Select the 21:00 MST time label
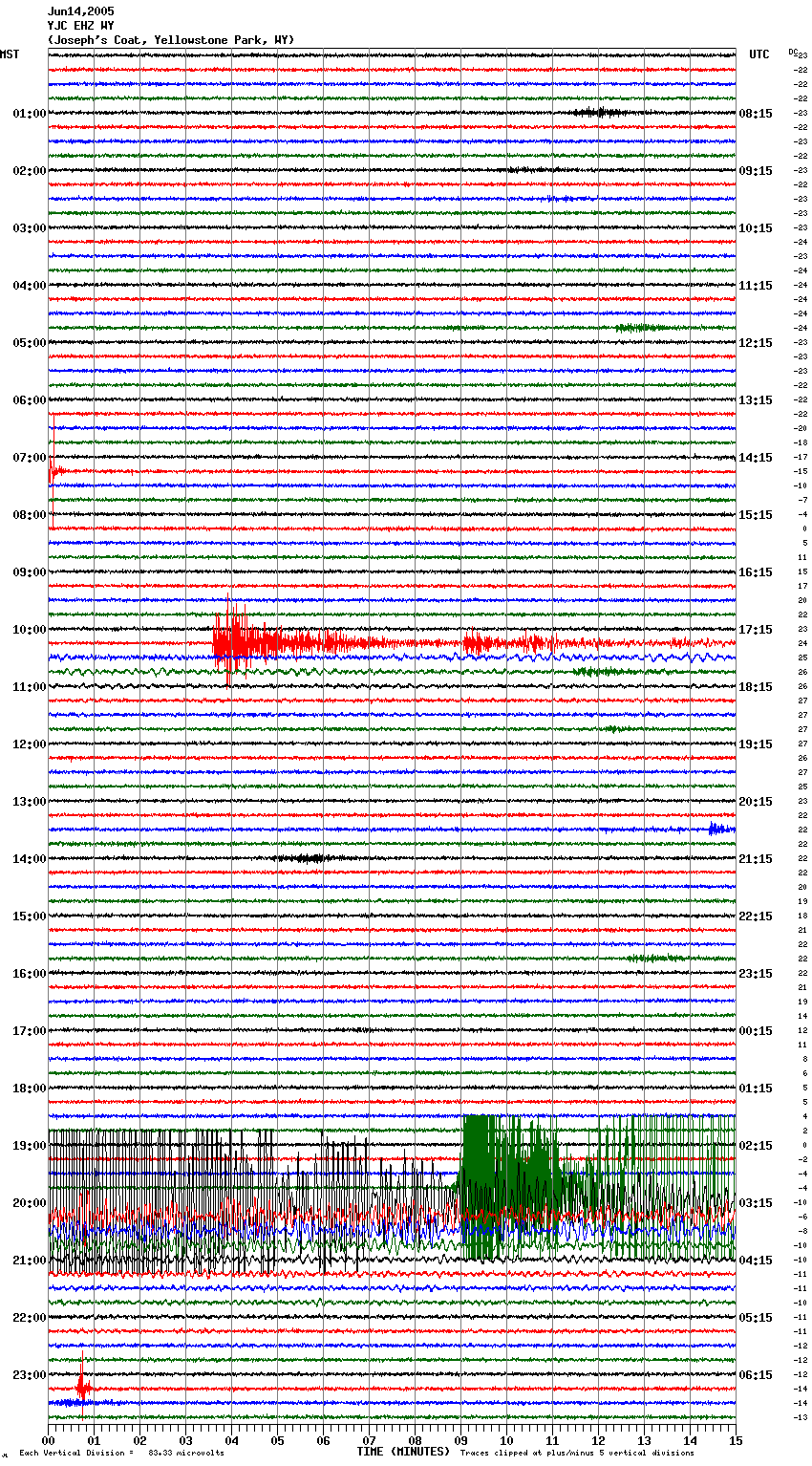Screen dimensions: 812x1466 [30, 1261]
